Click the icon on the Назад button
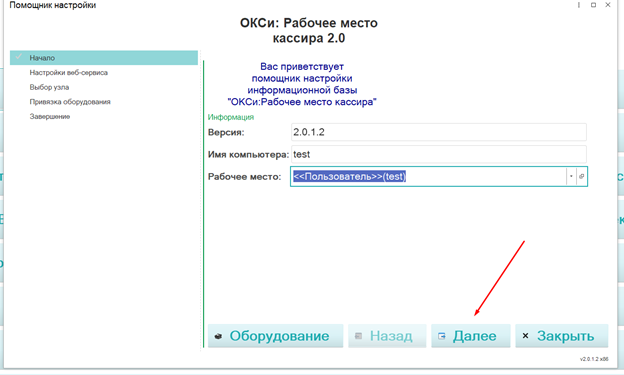Image resolution: width=624 pixels, height=375 pixels. tap(358, 336)
